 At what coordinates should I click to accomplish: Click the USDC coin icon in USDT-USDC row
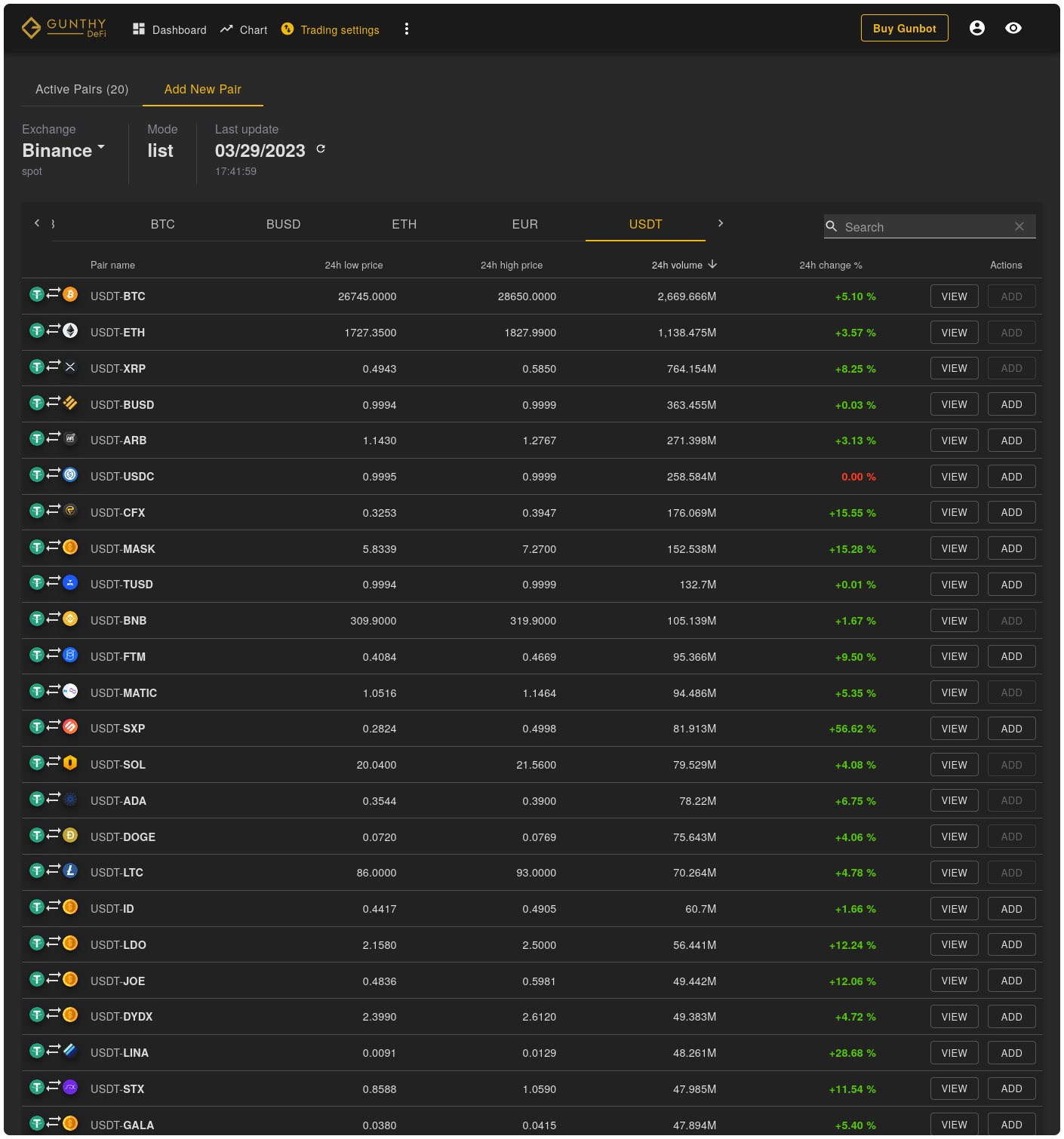[x=70, y=474]
